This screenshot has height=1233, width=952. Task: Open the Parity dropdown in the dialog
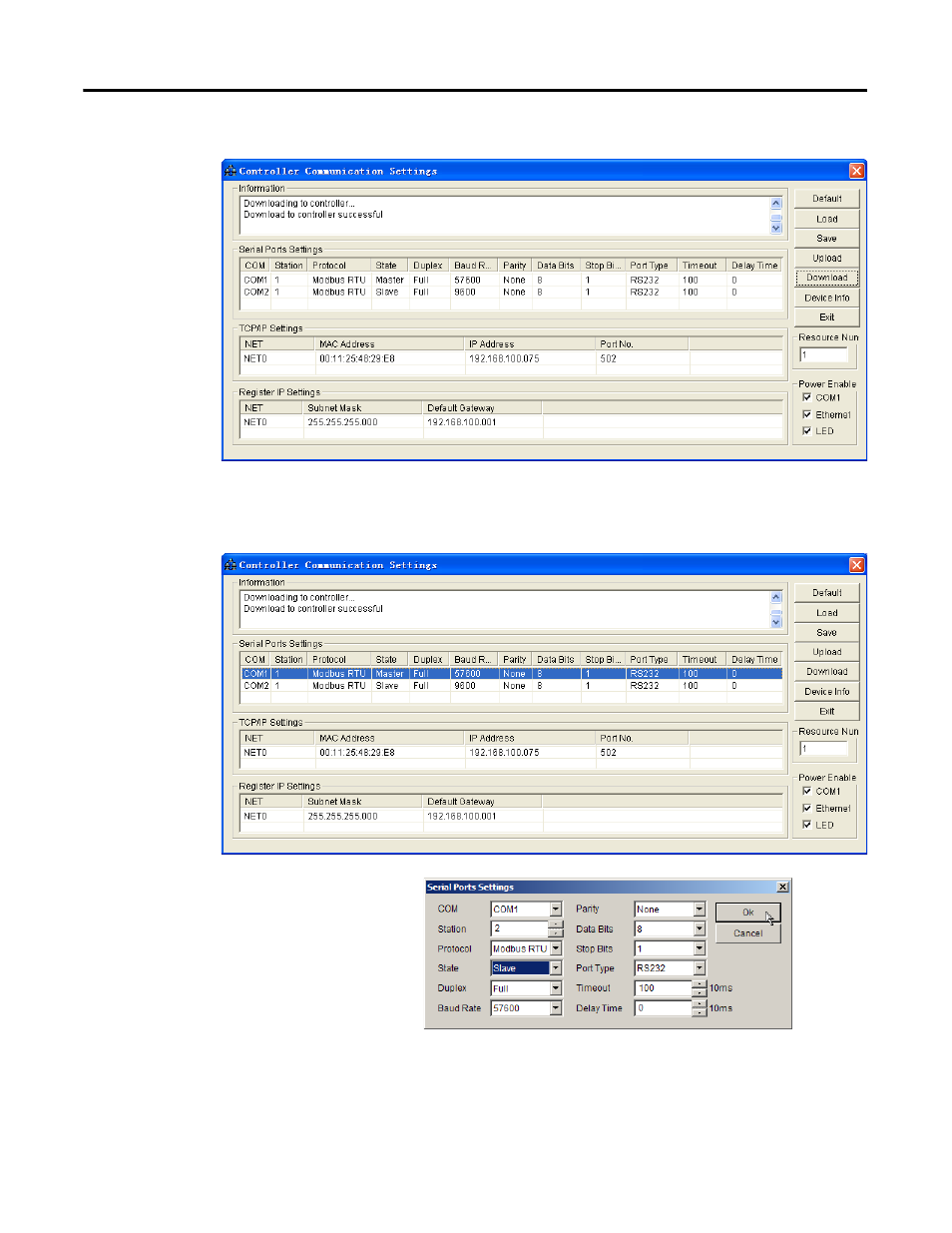(700, 910)
